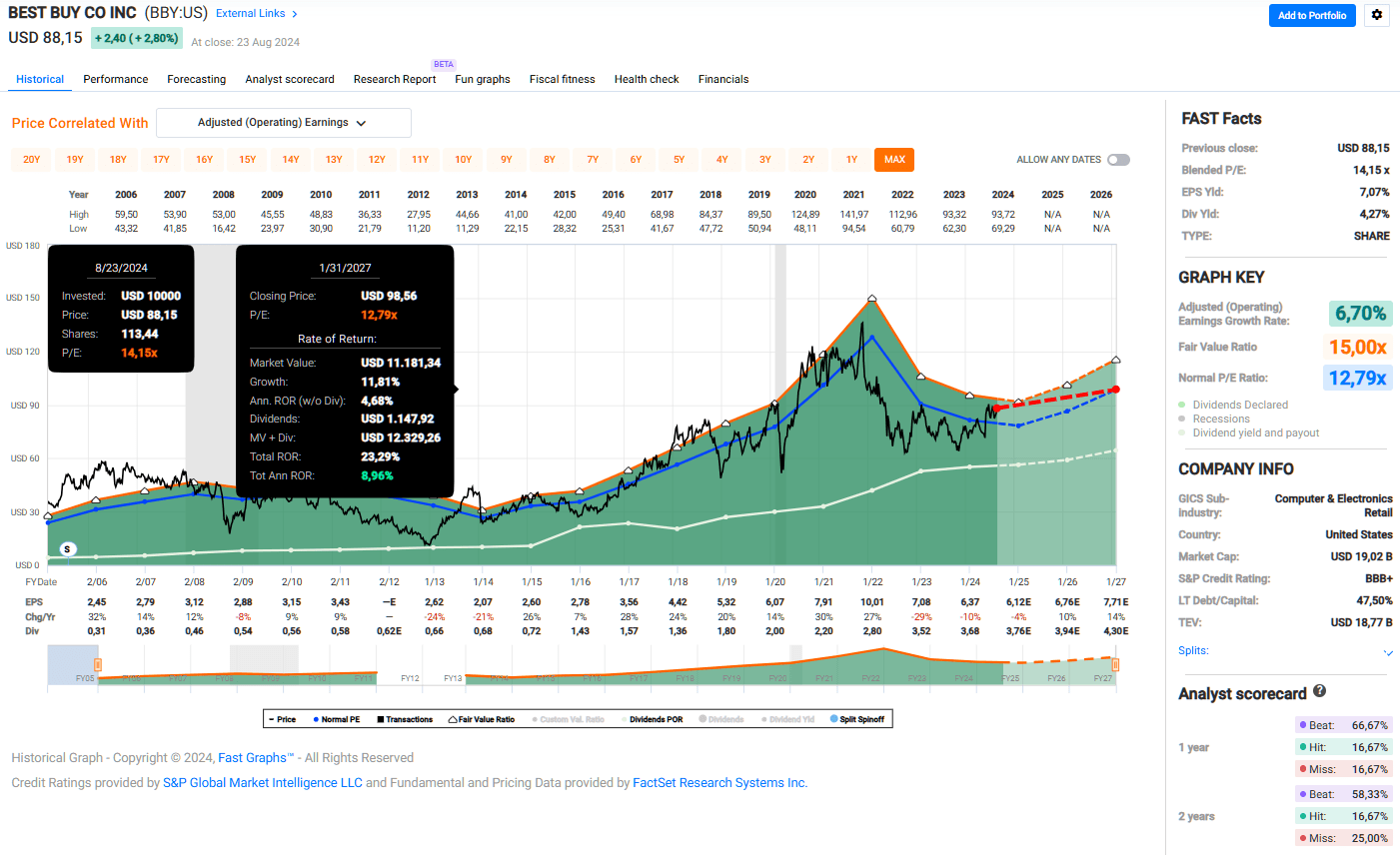The image size is (1400, 855).
Task: Switch to the Forecasting tab
Action: (196, 79)
